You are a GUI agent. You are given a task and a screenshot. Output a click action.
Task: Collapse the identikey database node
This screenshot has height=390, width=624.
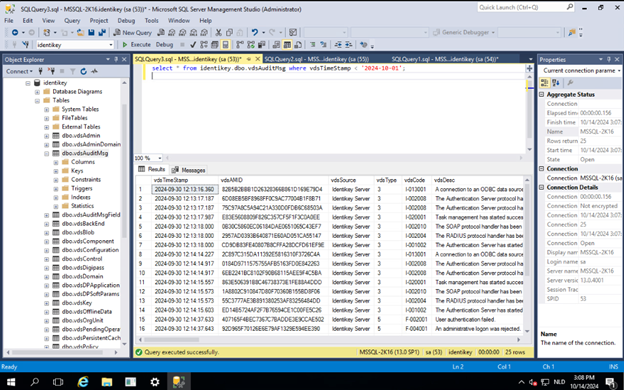coord(28,83)
